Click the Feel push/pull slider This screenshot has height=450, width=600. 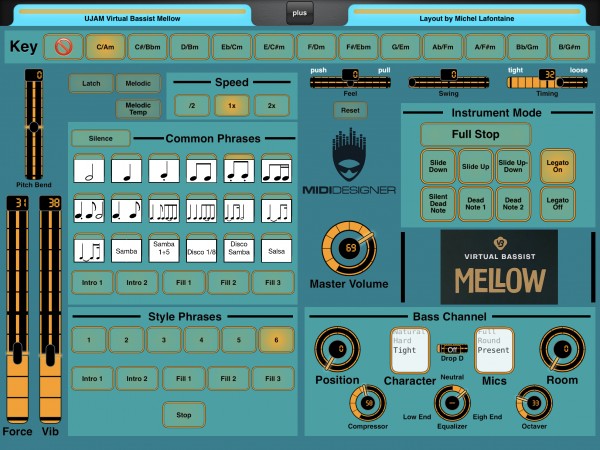click(350, 82)
